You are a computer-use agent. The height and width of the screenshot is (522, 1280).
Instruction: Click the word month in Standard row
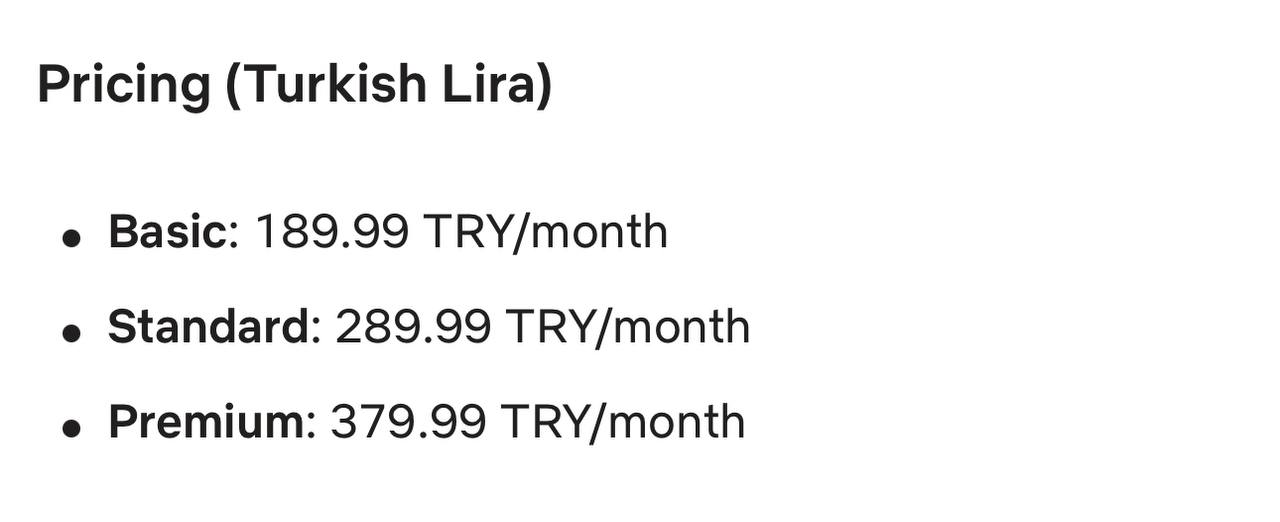pos(680,327)
